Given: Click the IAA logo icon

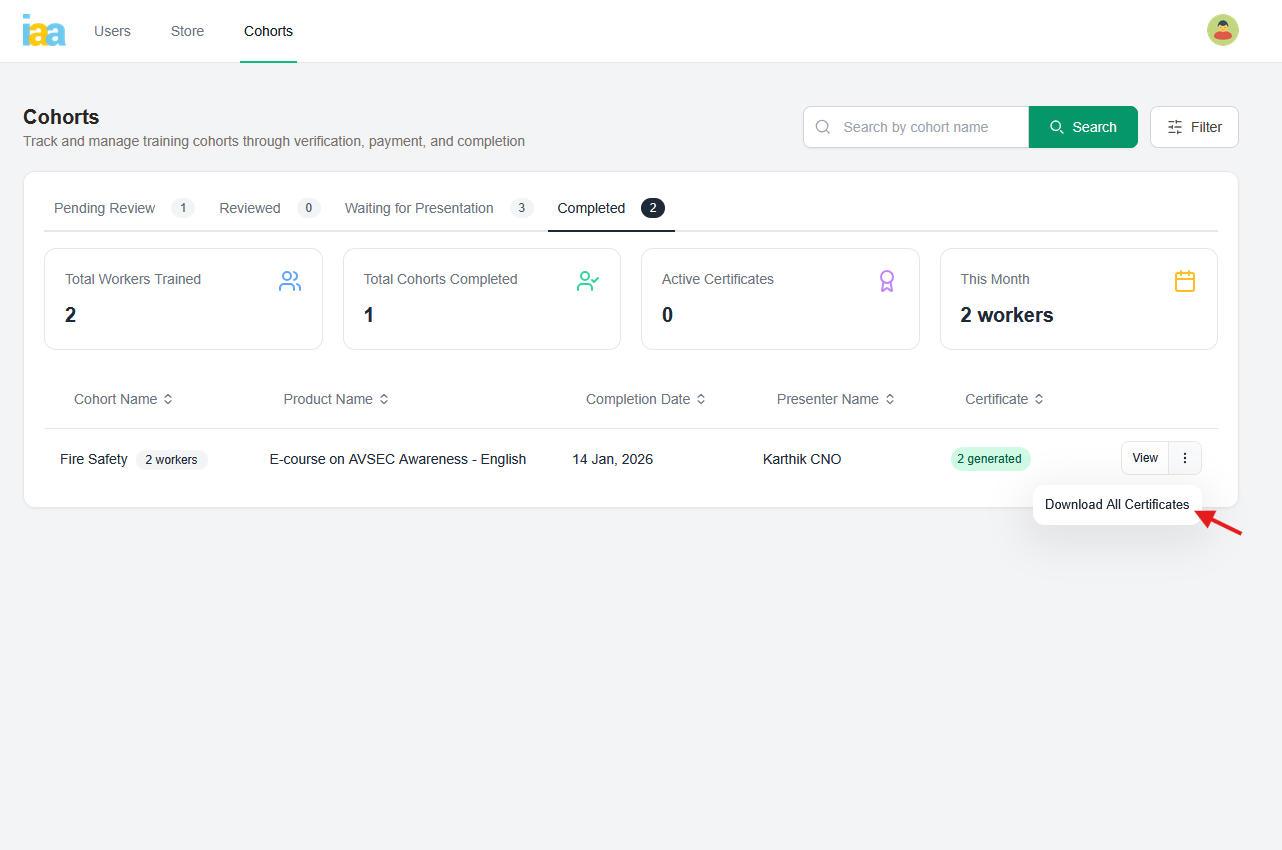Looking at the screenshot, I should click(x=44, y=31).
